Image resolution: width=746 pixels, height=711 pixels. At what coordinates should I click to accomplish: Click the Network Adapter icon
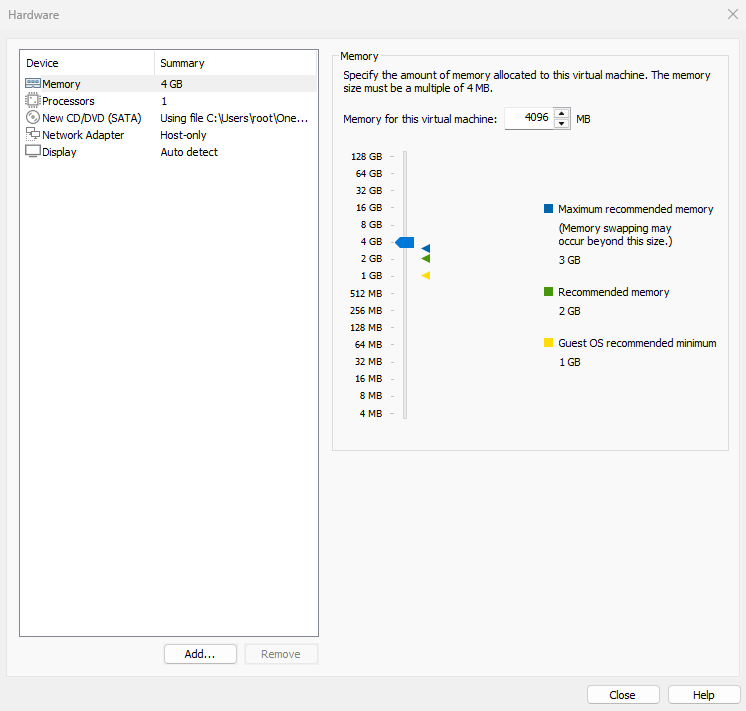32,135
